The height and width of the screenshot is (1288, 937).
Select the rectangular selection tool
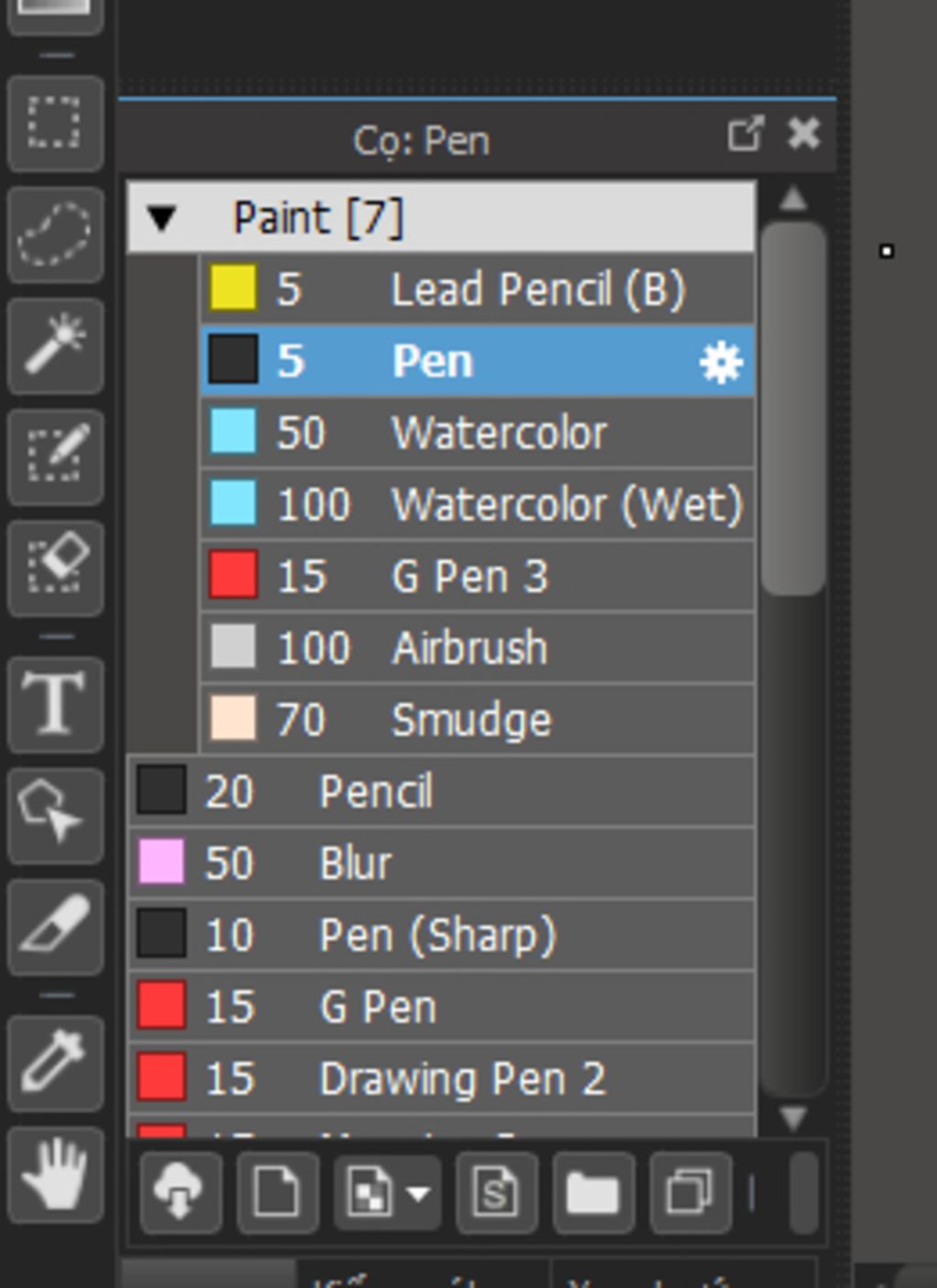point(54,123)
